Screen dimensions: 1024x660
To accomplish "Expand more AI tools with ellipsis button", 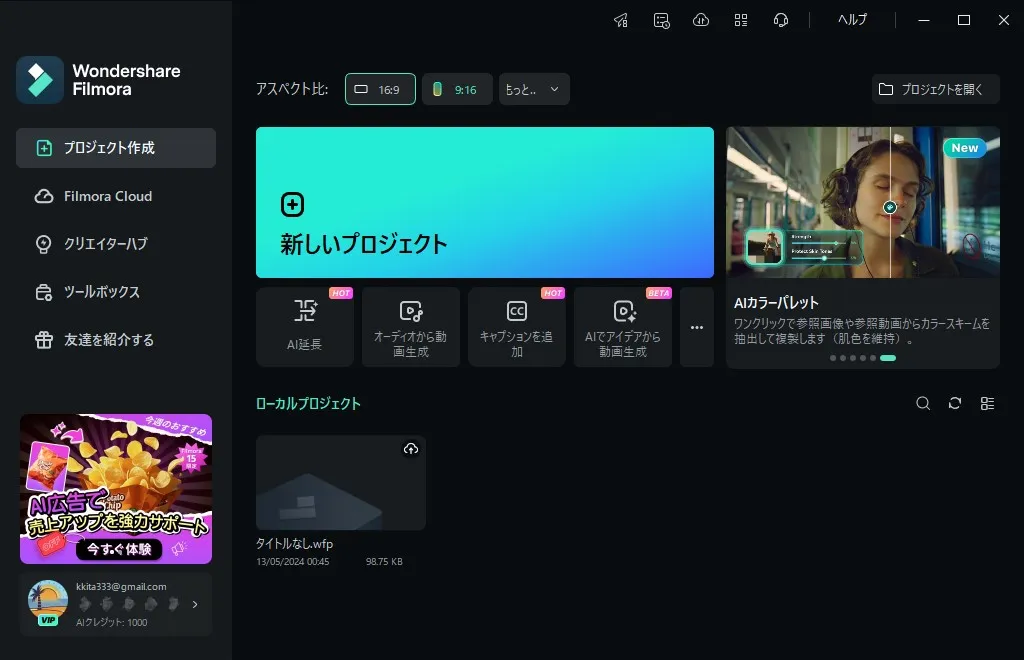I will point(696,327).
